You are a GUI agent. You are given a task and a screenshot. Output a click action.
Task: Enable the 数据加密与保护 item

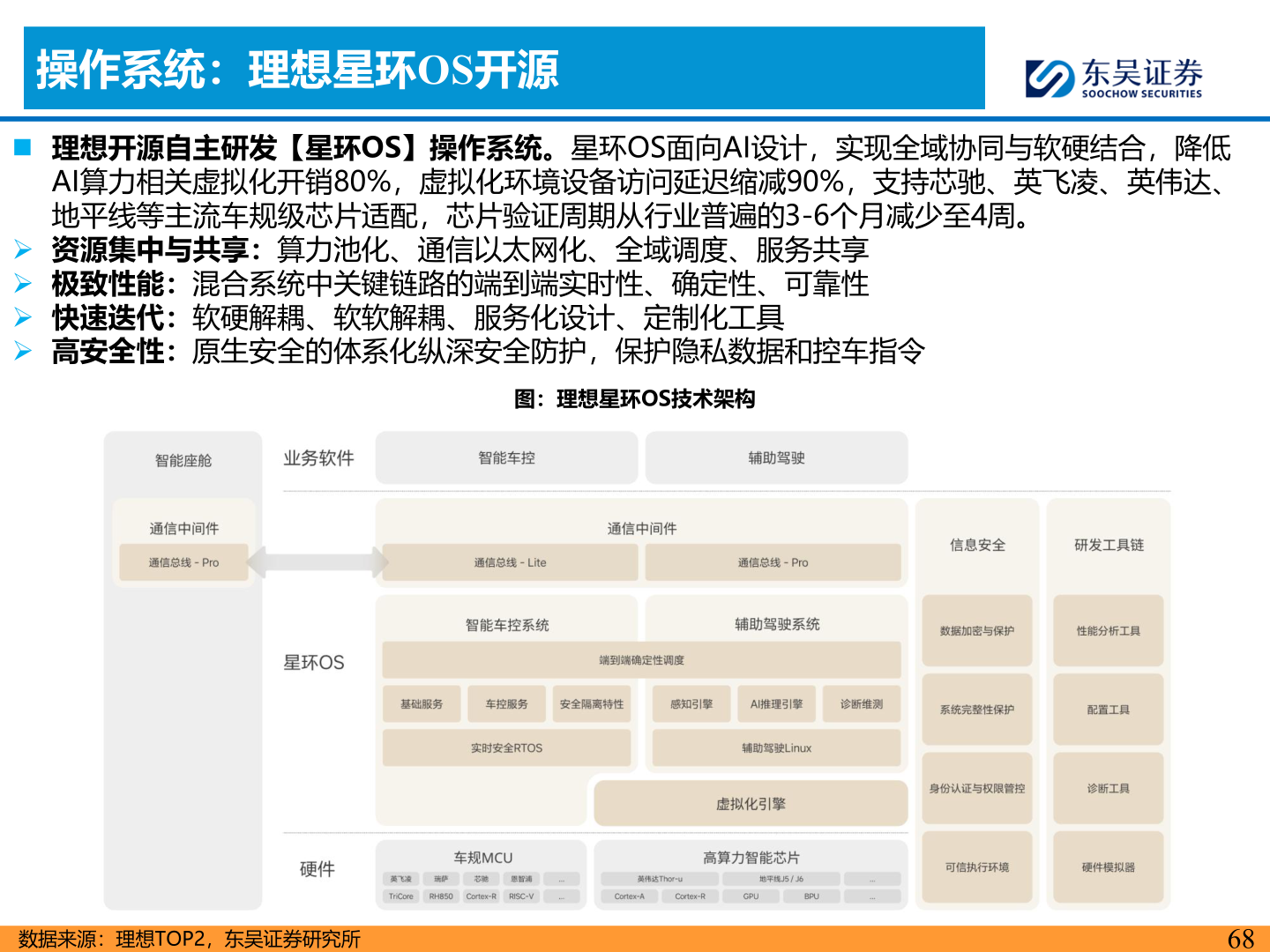(x=976, y=631)
